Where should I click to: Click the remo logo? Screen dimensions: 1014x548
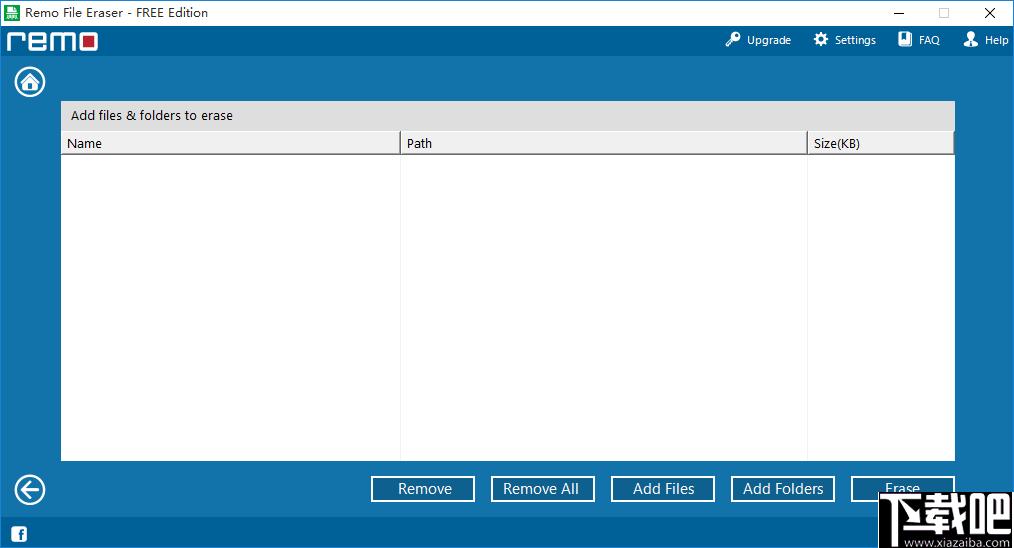[52, 41]
